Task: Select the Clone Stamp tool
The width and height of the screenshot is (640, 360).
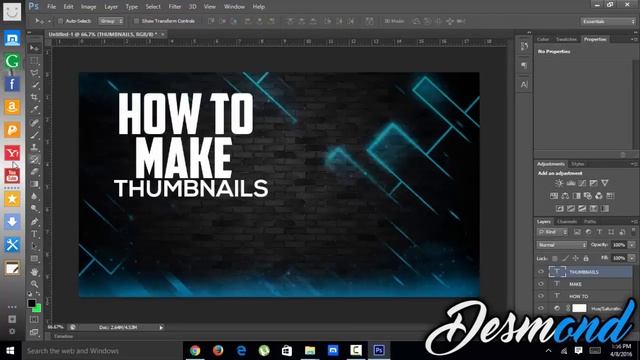Action: click(34, 147)
